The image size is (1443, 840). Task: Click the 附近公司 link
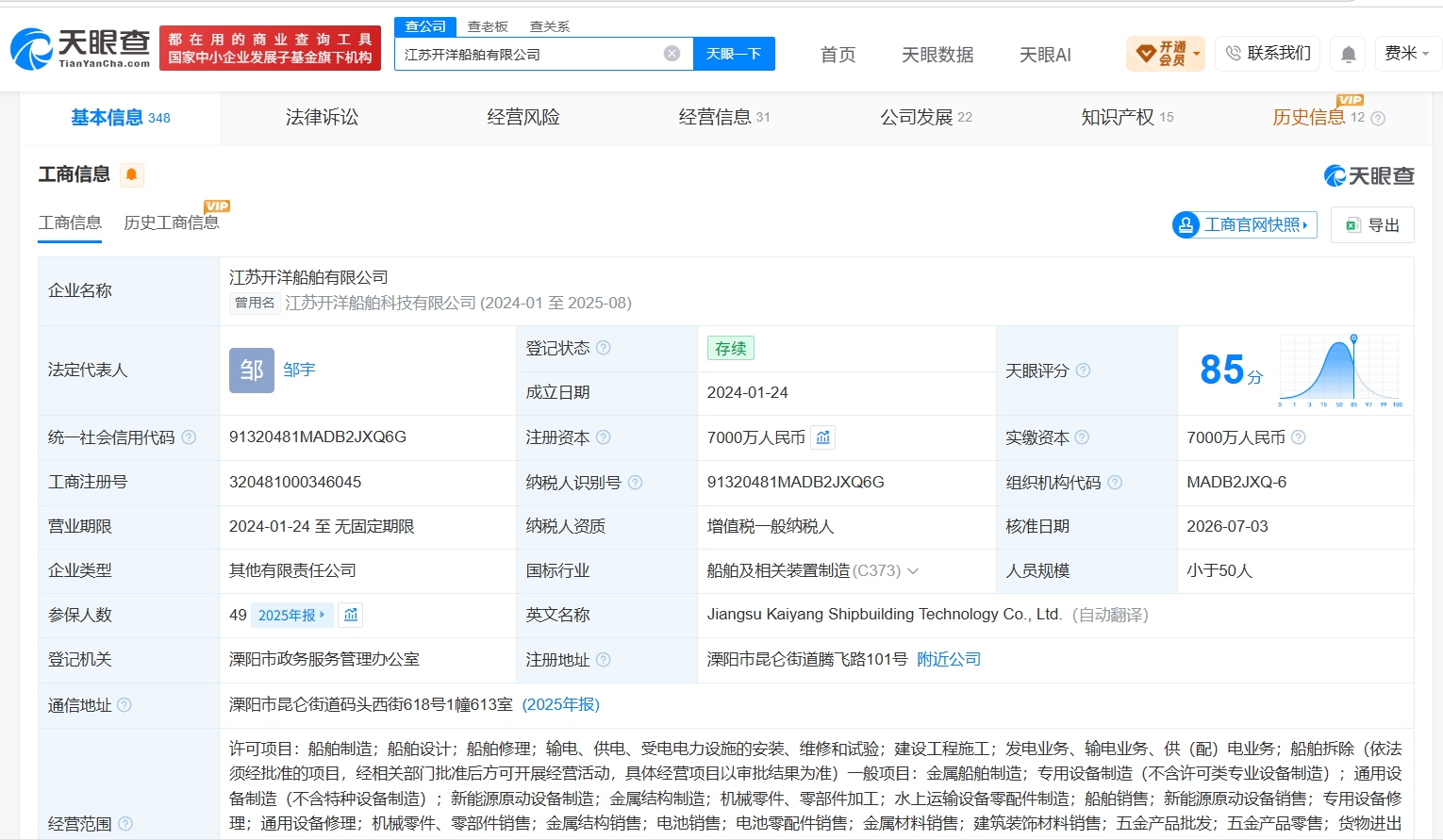pos(949,660)
